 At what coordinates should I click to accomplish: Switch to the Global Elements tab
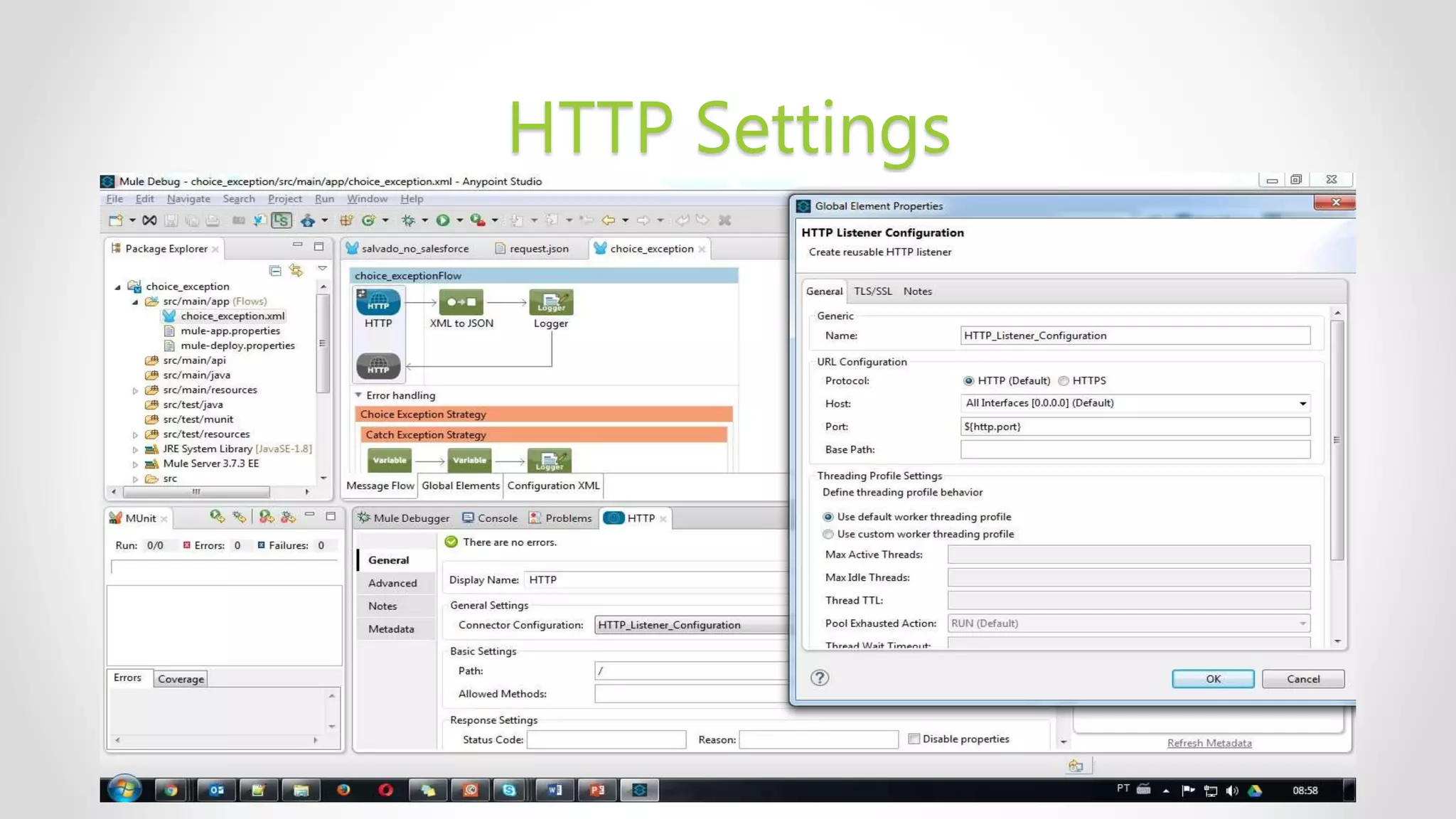(x=461, y=486)
